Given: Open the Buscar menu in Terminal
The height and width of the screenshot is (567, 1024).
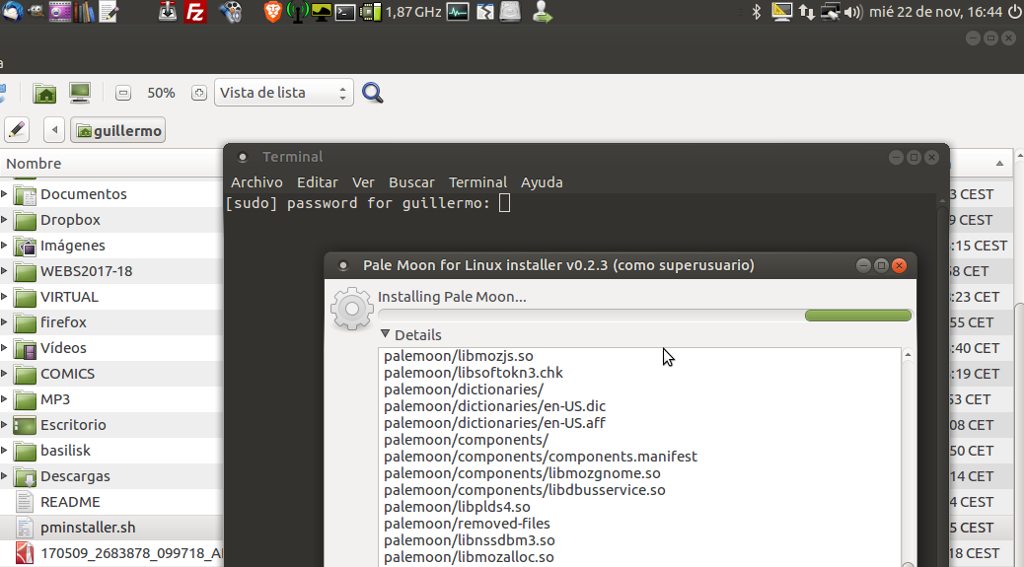Looking at the screenshot, I should pos(411,182).
